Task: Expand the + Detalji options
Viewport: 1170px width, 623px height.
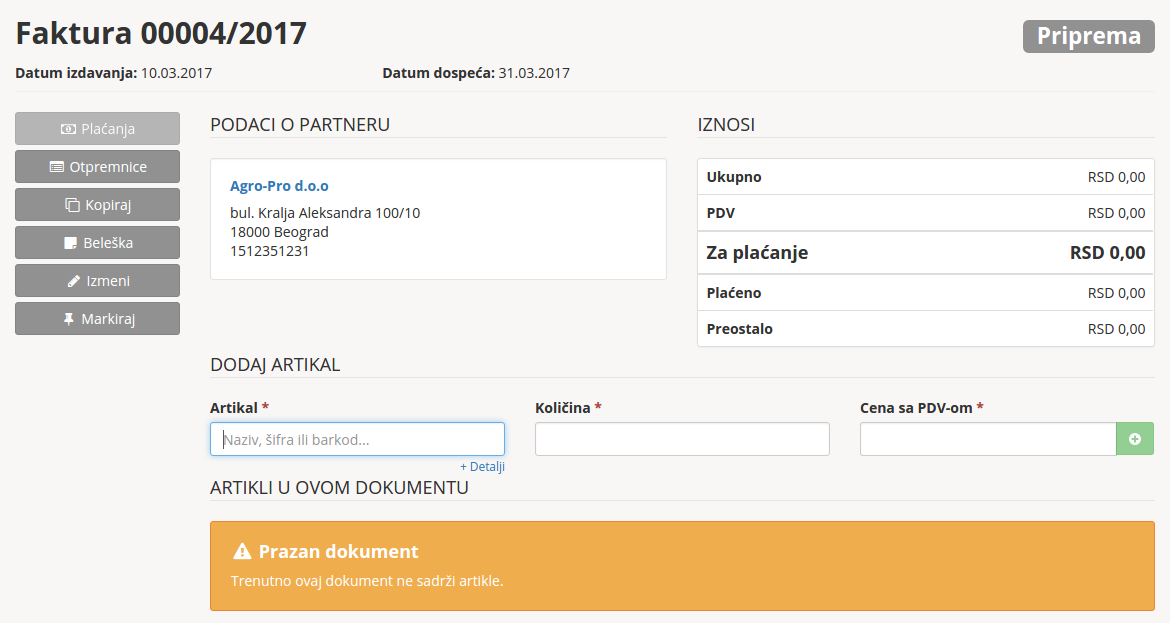Action: (482, 467)
